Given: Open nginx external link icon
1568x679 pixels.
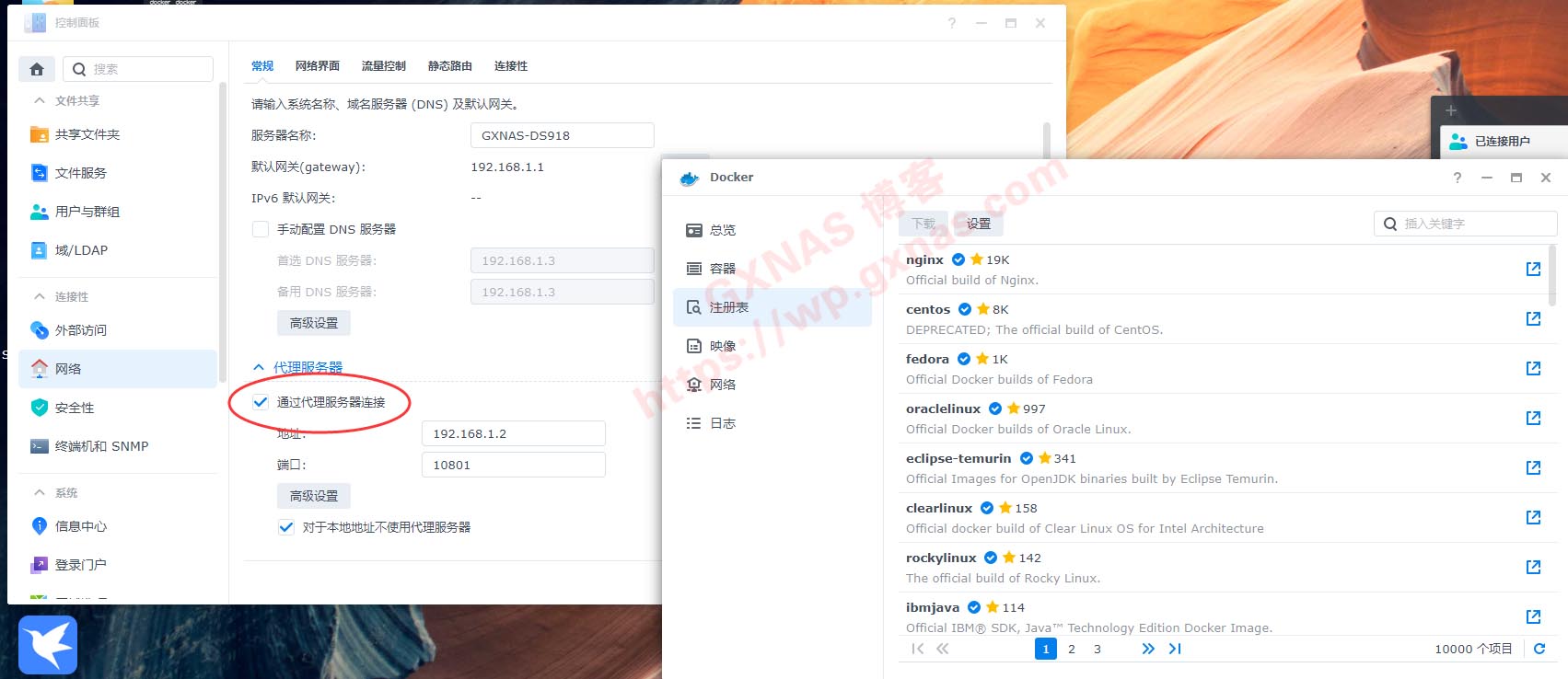Looking at the screenshot, I should point(1533,269).
